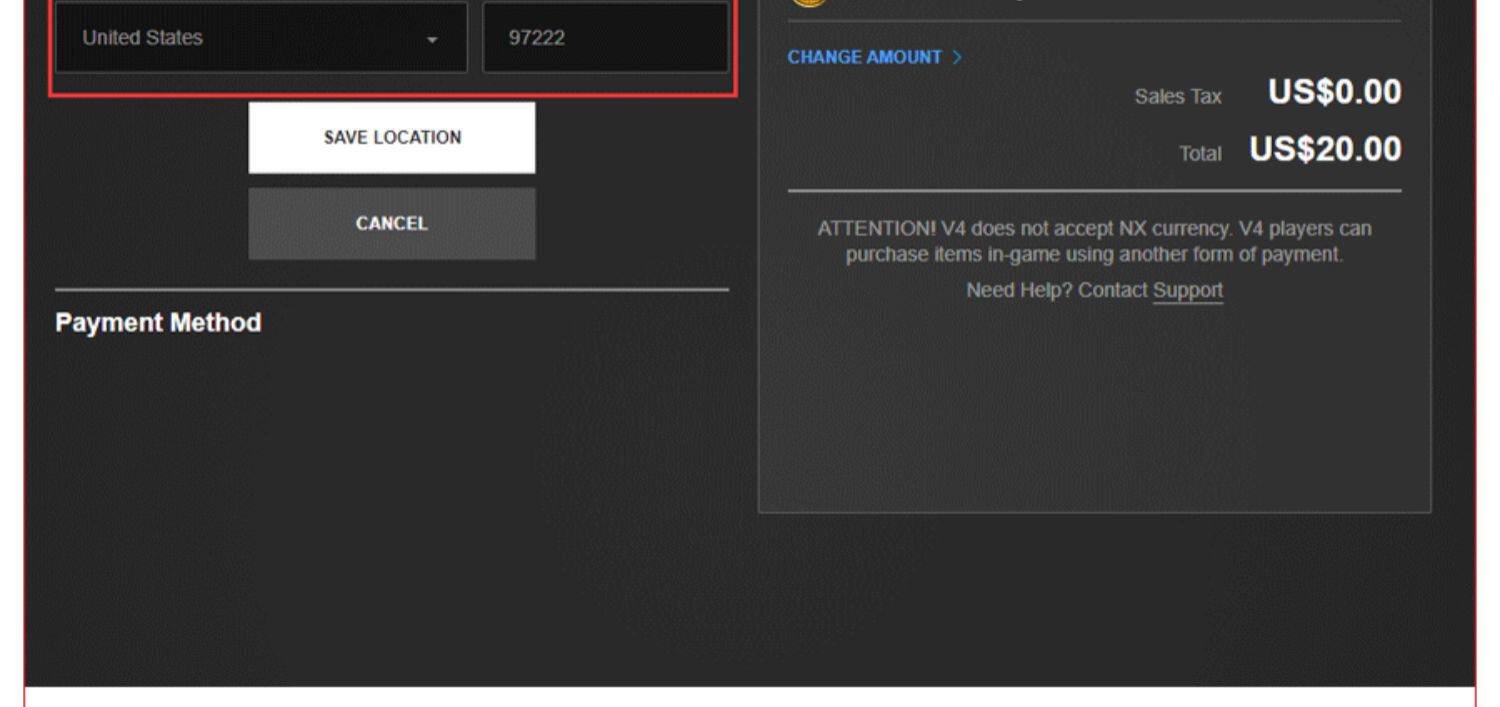Click the Need Help? Contact text
Screen dimensions: 1500x707
[1058, 291]
